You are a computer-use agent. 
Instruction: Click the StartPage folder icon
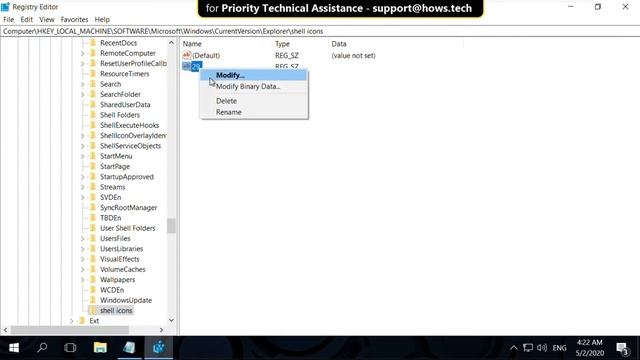click(93, 166)
